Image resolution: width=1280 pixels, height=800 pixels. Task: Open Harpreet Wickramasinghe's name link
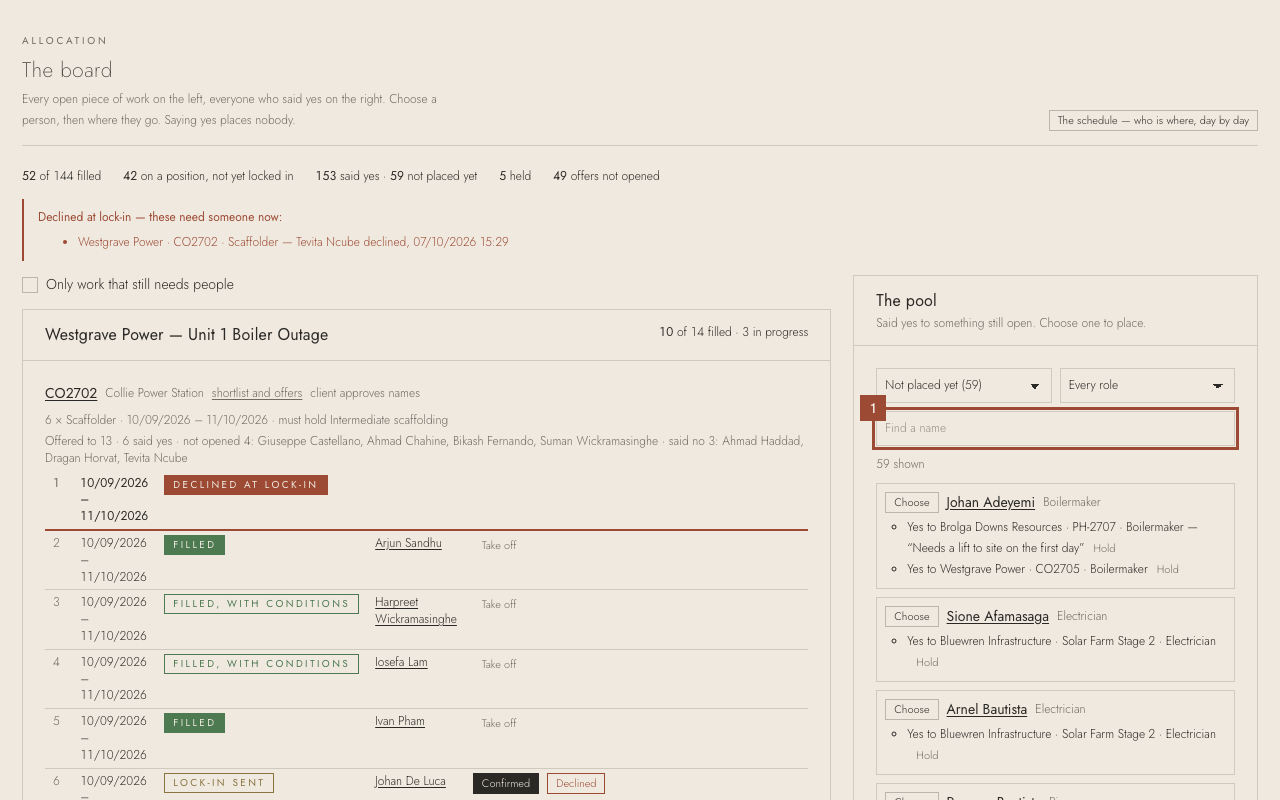[x=416, y=611]
